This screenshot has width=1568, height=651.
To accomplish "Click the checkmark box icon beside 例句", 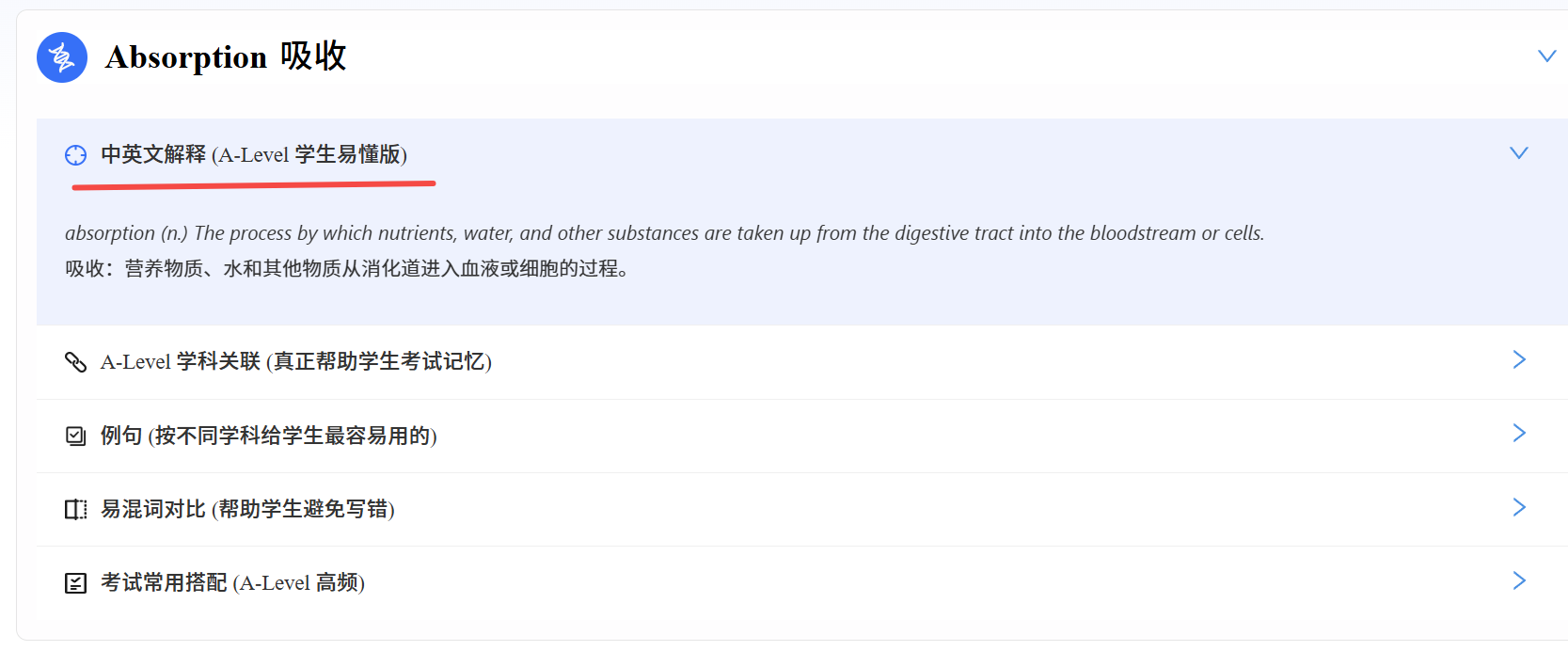I will [75, 436].
